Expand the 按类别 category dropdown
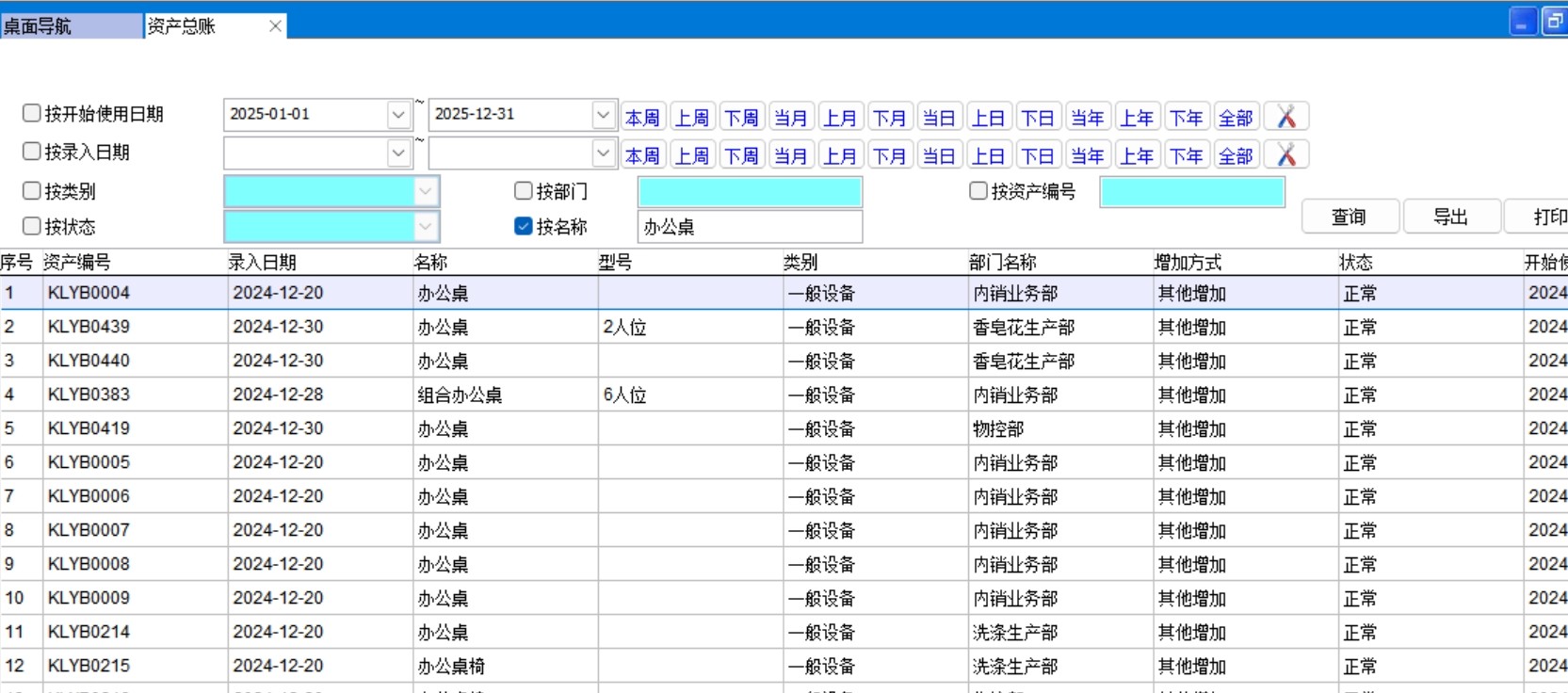The height and width of the screenshot is (693, 1568). click(426, 191)
